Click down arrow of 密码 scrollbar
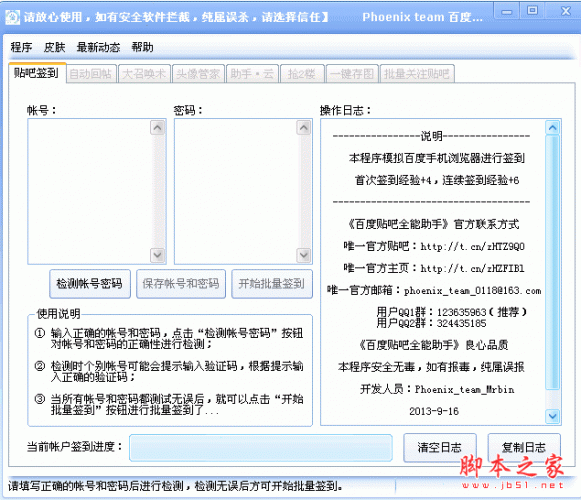Screen dimensions: 581x500 [x=304, y=255]
